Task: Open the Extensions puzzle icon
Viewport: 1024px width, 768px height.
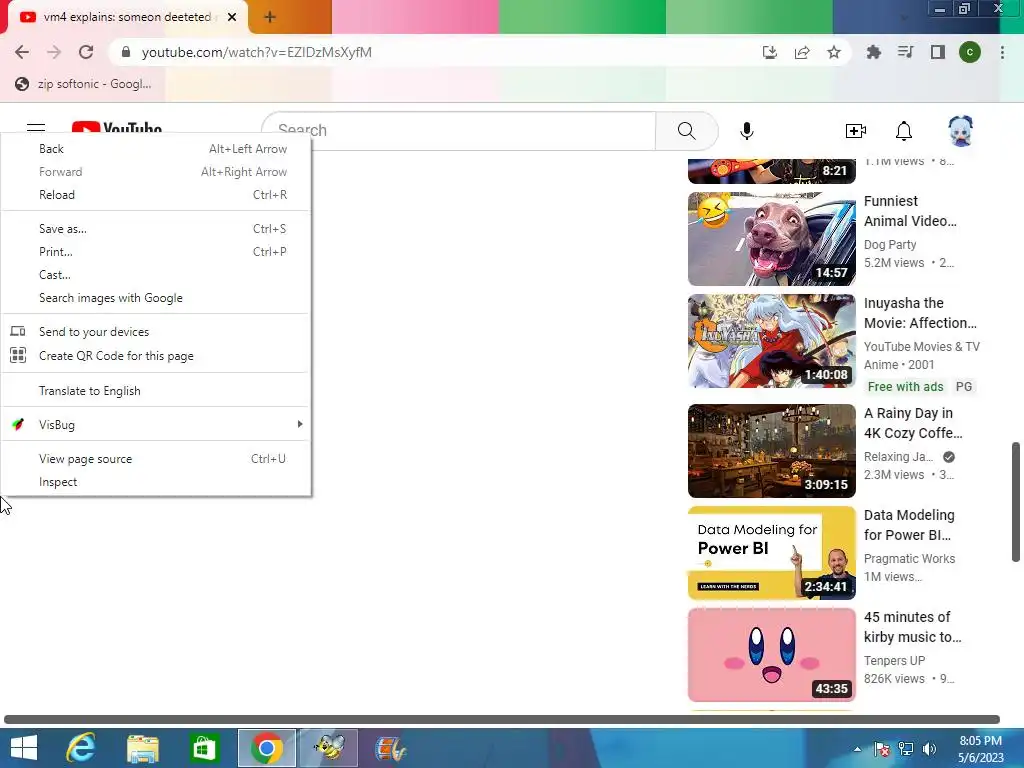Action: (x=873, y=52)
